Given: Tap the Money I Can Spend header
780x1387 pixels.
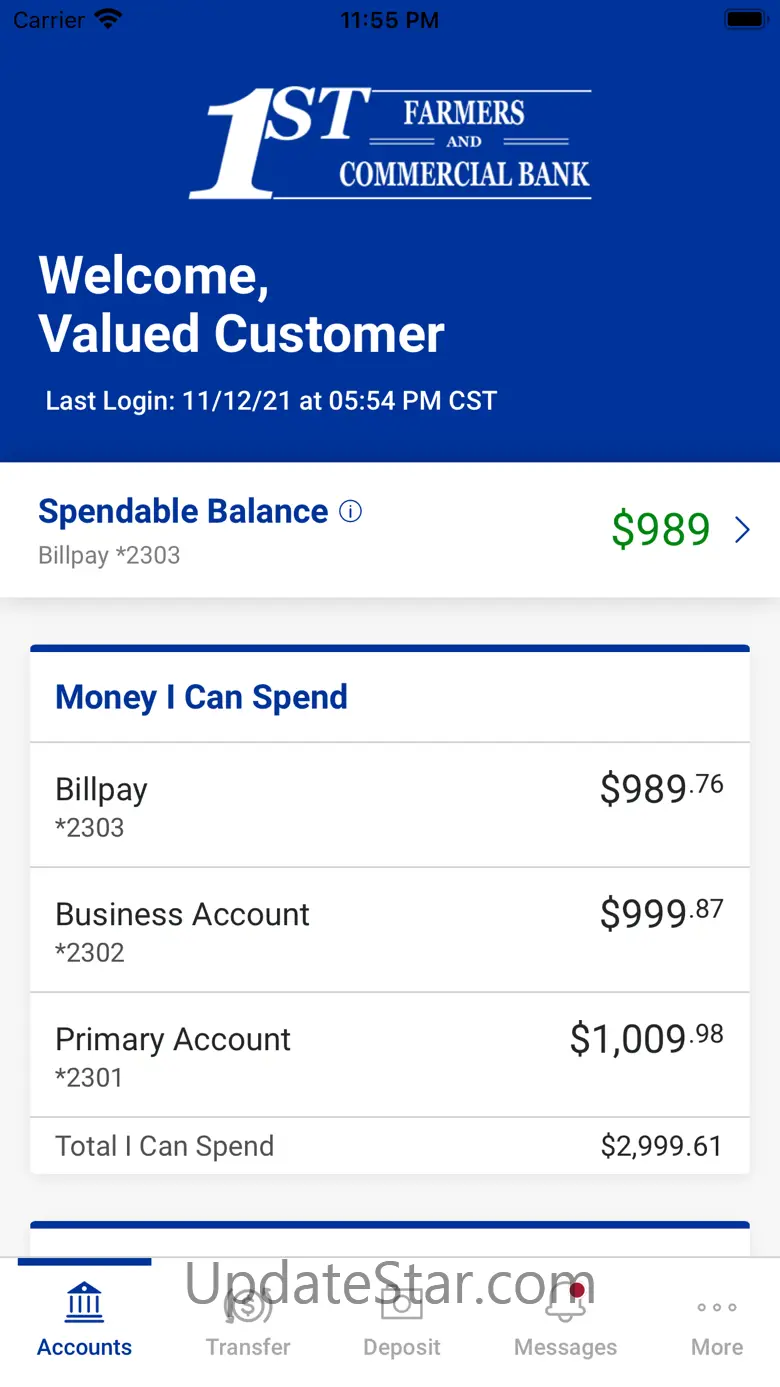Looking at the screenshot, I should [x=201, y=697].
